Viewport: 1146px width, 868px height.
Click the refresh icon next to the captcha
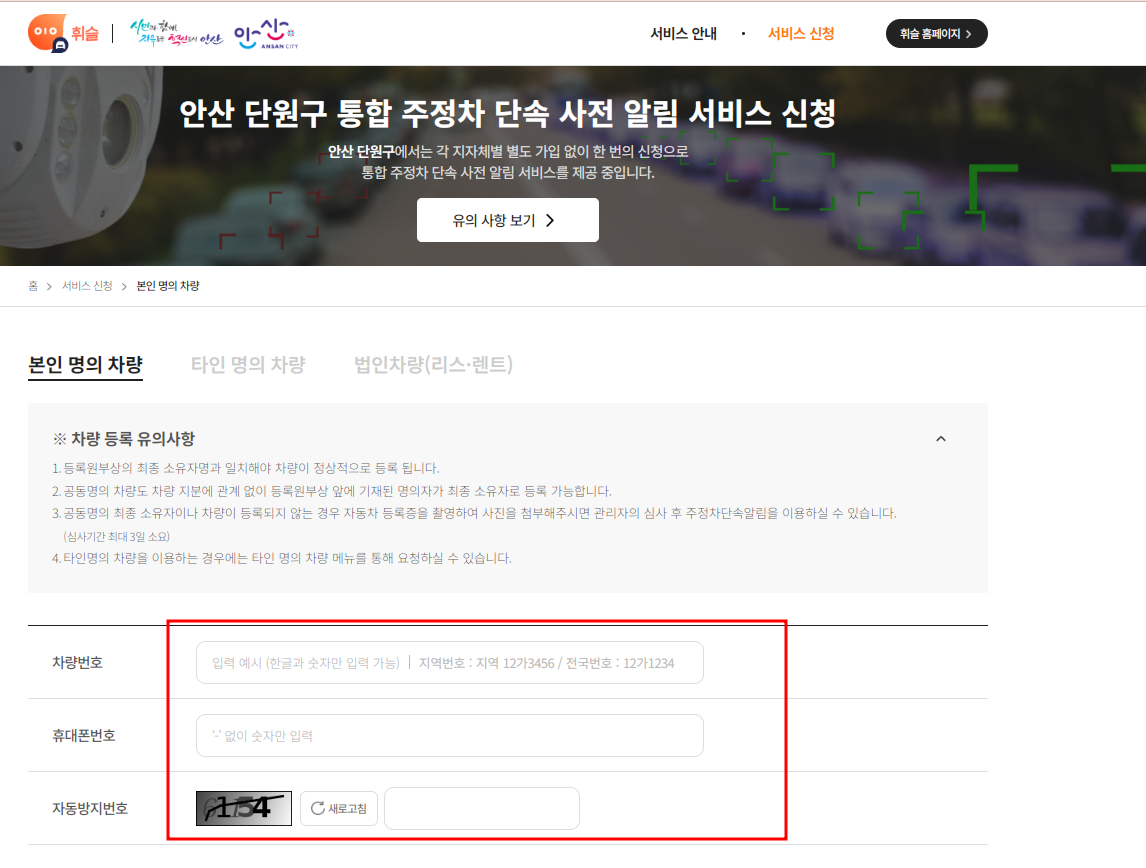click(317, 808)
